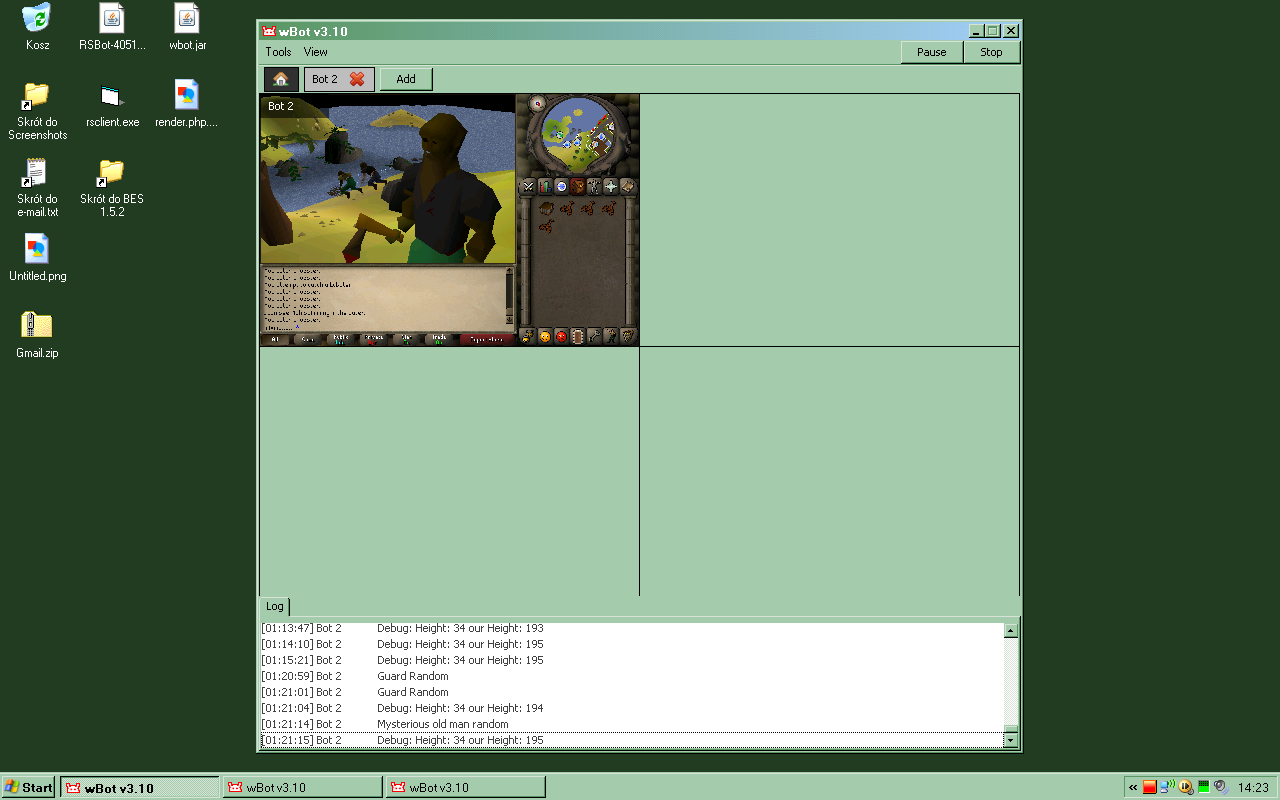Toggle the Public chat filter

coord(341,340)
